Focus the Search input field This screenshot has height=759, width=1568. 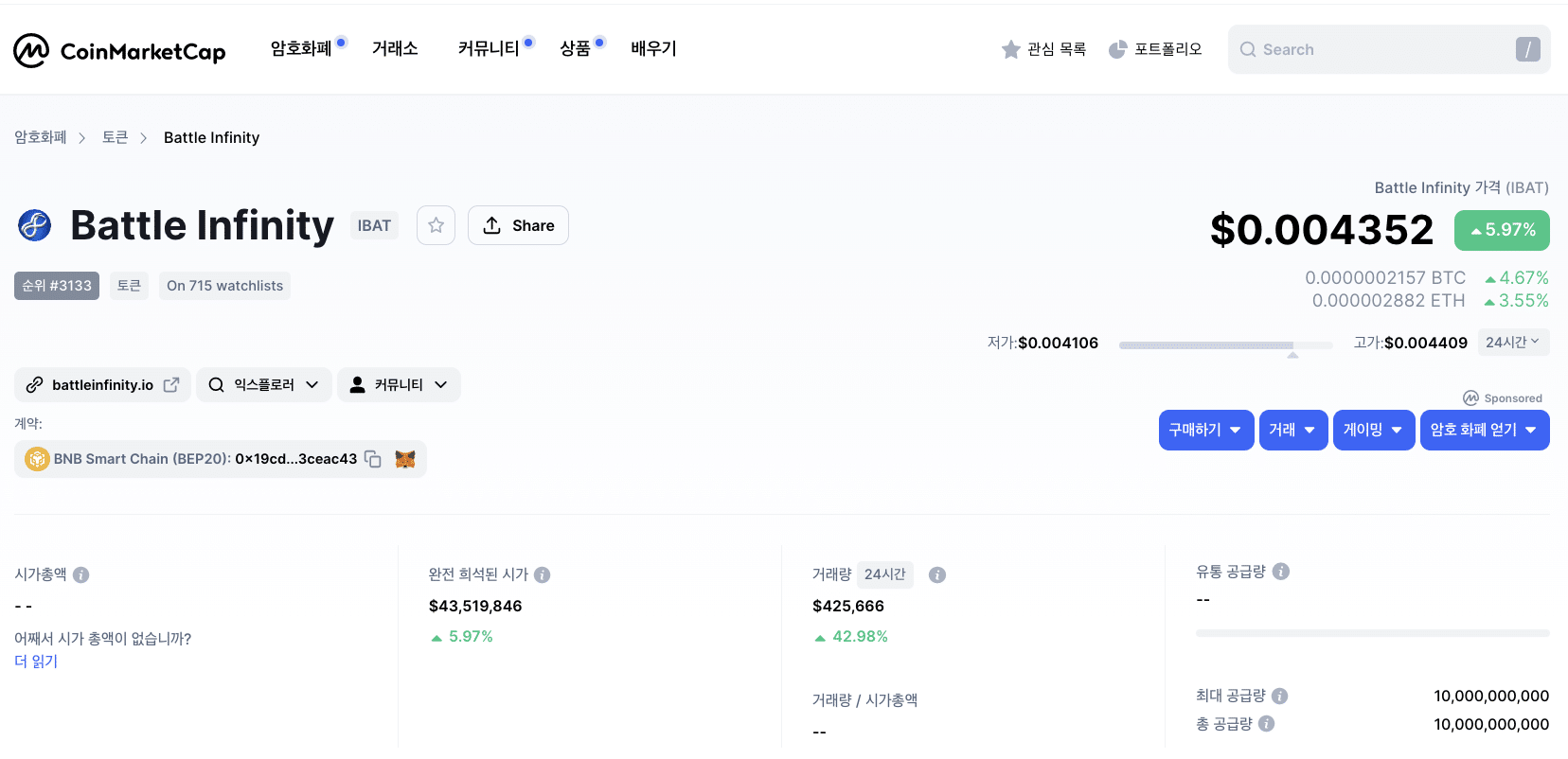[x=1389, y=49]
